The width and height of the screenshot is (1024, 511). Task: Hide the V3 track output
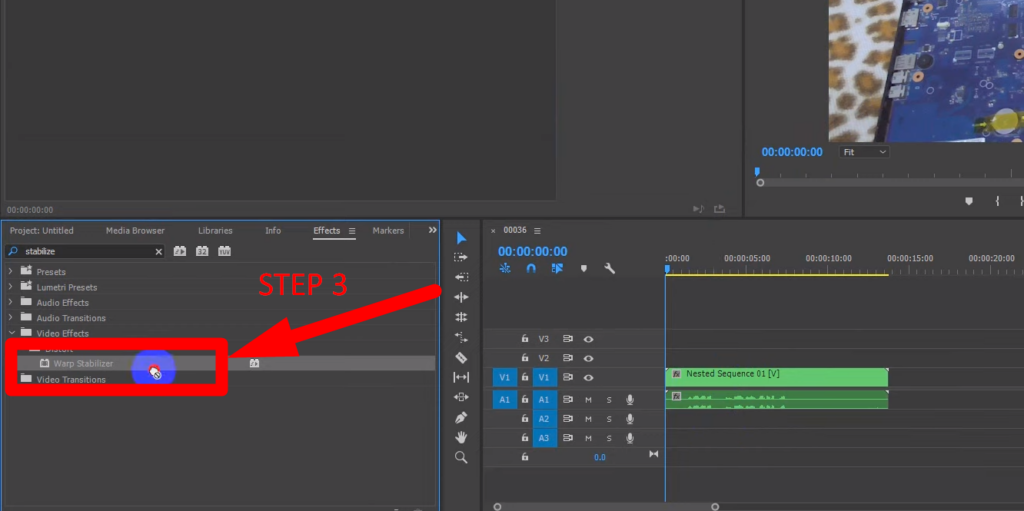[x=588, y=339]
